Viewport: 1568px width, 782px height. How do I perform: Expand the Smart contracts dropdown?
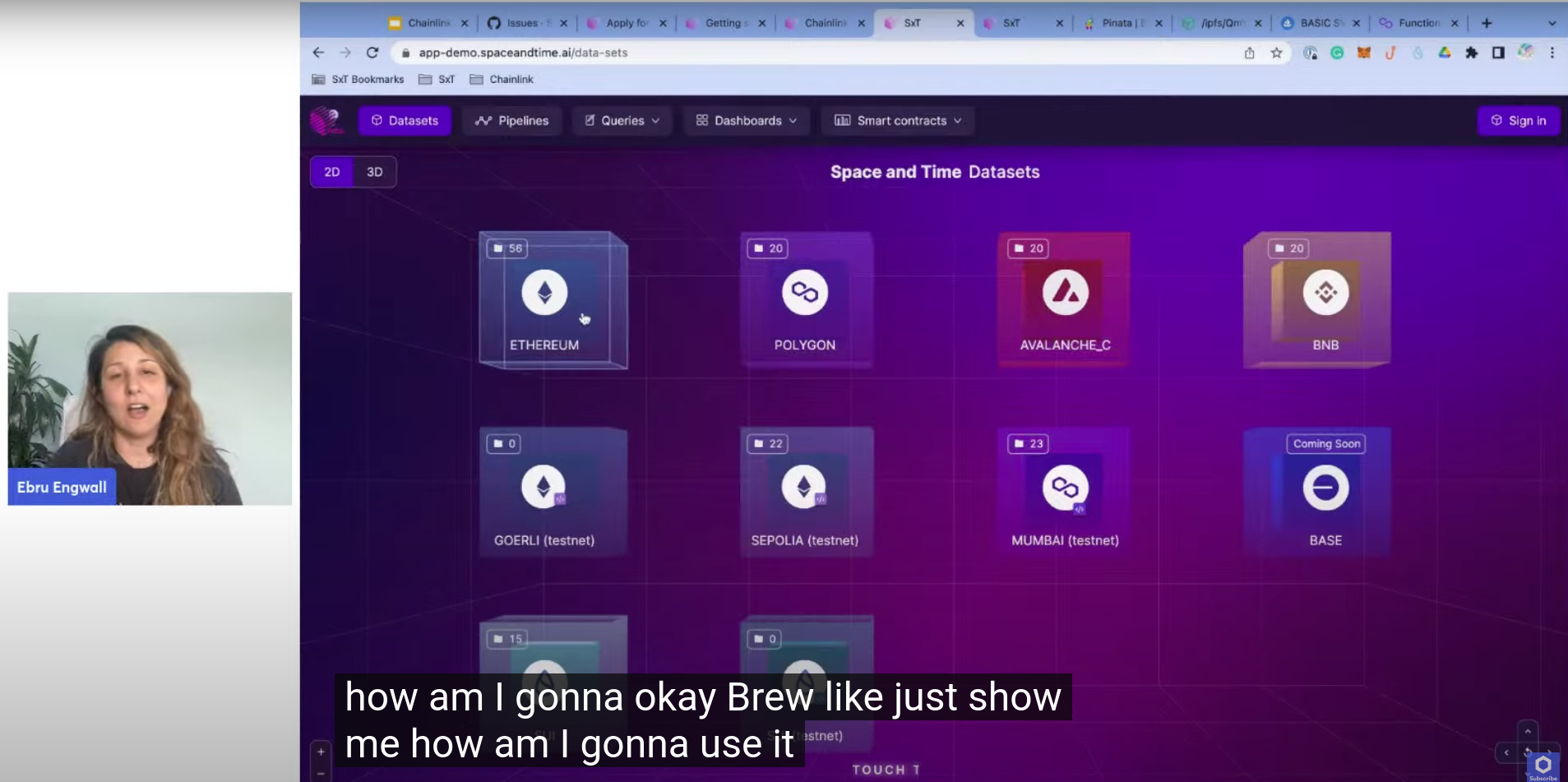[898, 121]
